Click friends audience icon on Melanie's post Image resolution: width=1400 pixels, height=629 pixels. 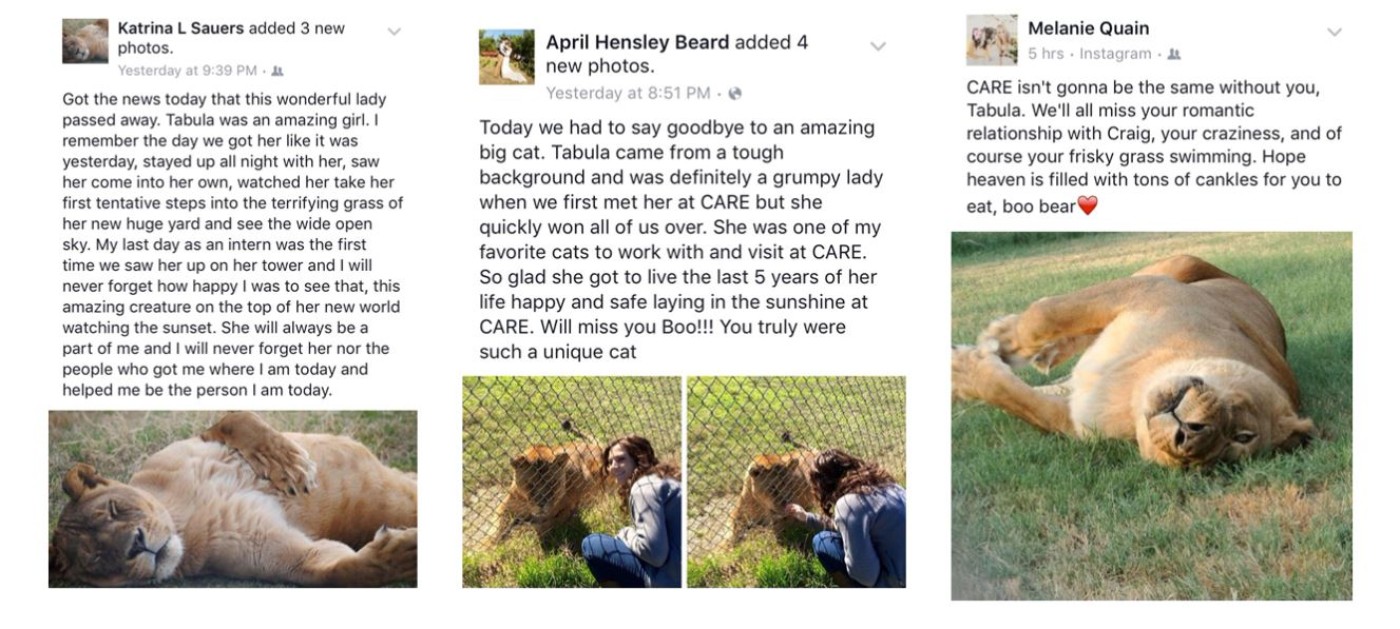(x=1174, y=54)
